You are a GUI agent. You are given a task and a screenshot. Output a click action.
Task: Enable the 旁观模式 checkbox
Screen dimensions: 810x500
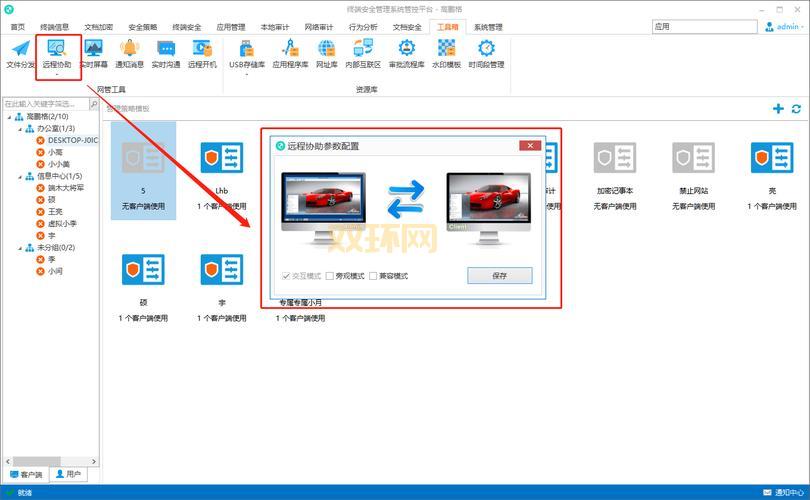pyautogui.click(x=330, y=276)
